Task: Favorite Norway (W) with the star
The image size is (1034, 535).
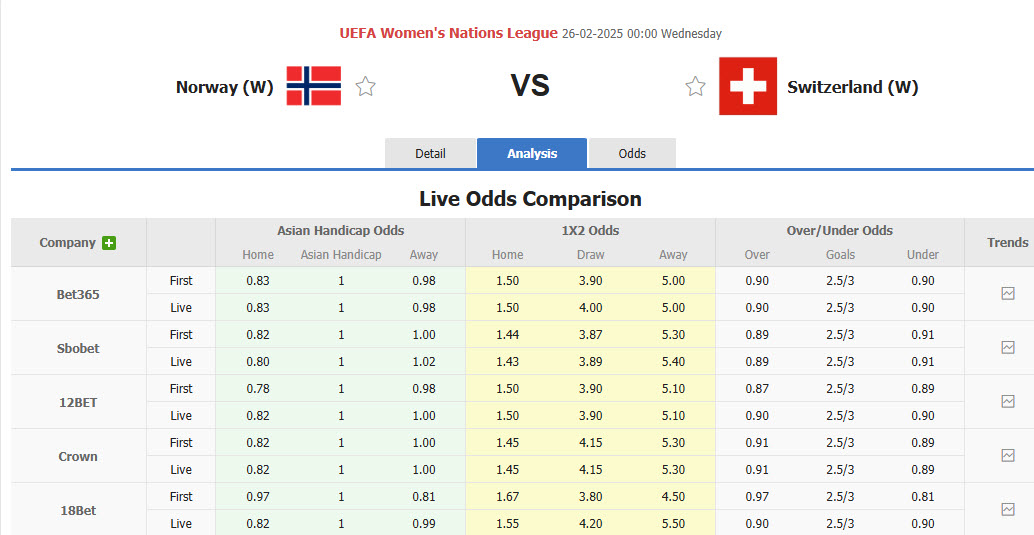Action: pyautogui.click(x=366, y=87)
